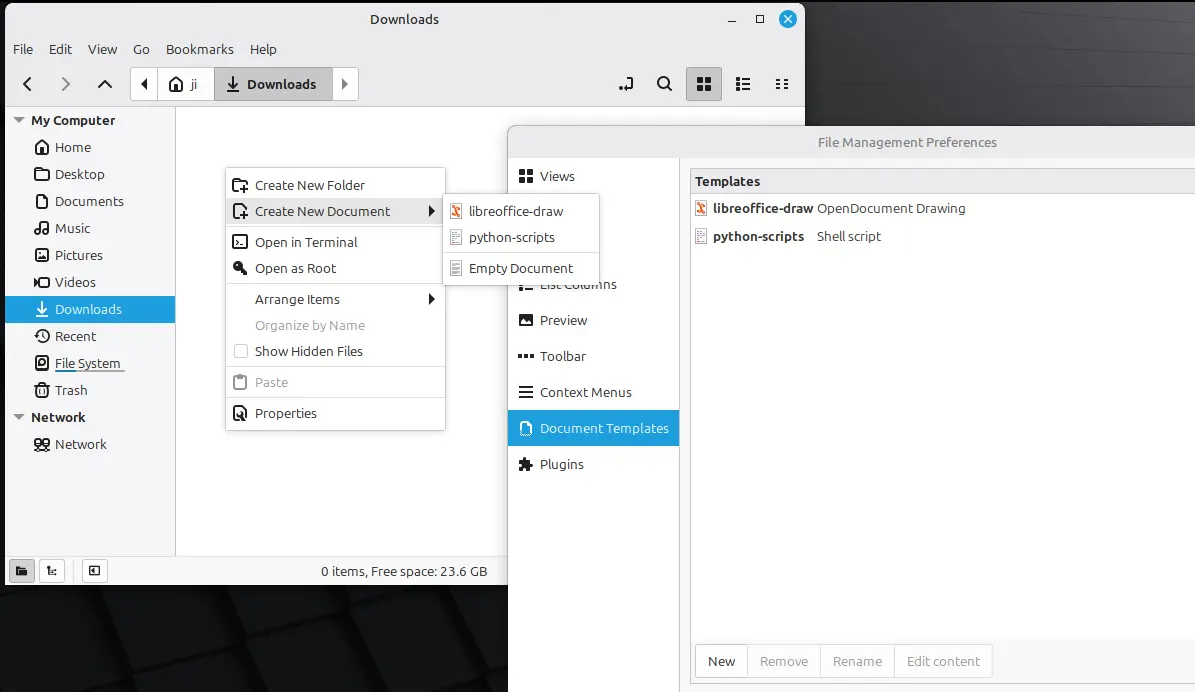The width and height of the screenshot is (1195, 692).
Task: Choose Open in Terminal from context menu
Action: (305, 242)
